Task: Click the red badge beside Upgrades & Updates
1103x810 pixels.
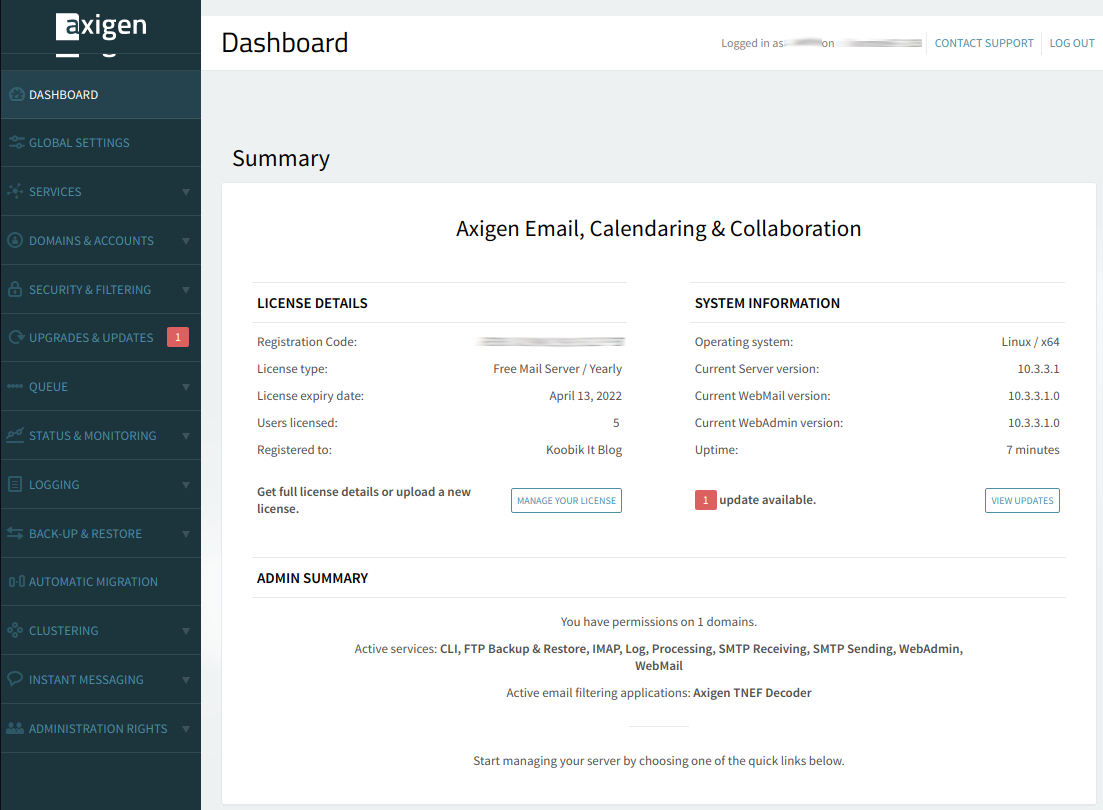Action: (x=178, y=338)
